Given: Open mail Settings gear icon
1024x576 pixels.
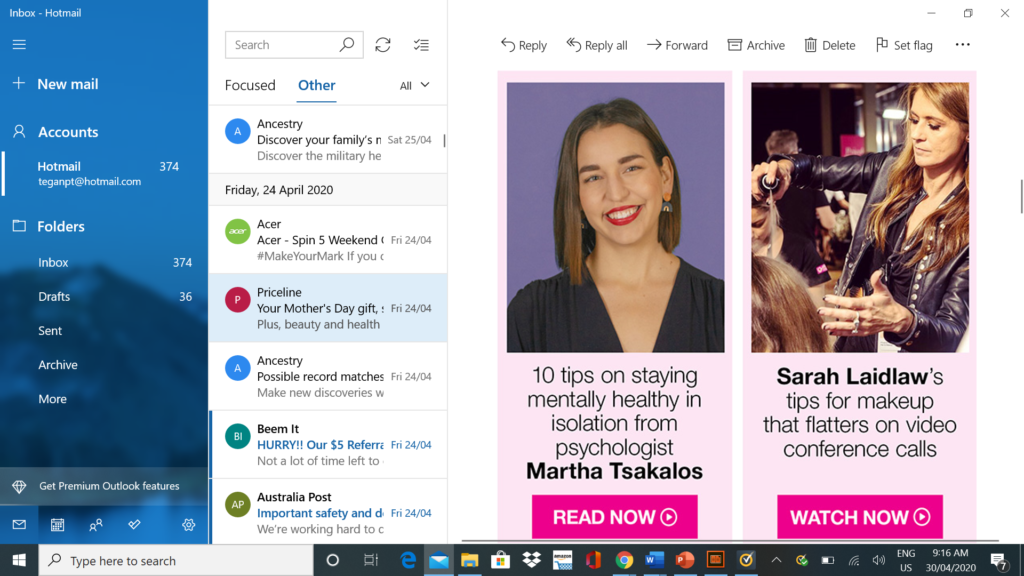Looking at the screenshot, I should point(188,525).
